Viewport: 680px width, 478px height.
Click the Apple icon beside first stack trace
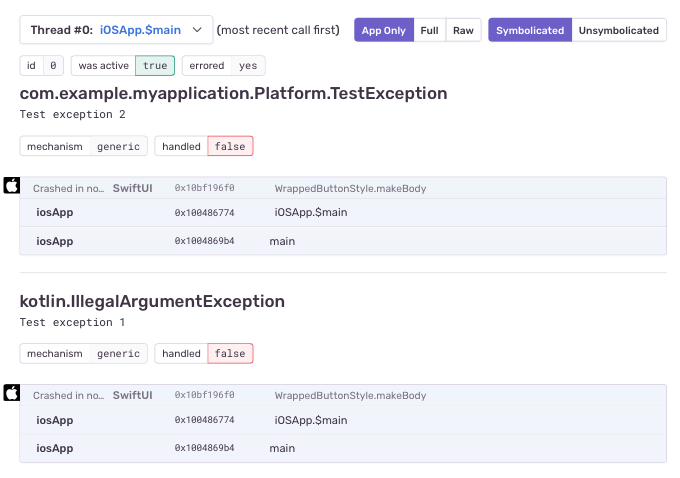12,185
